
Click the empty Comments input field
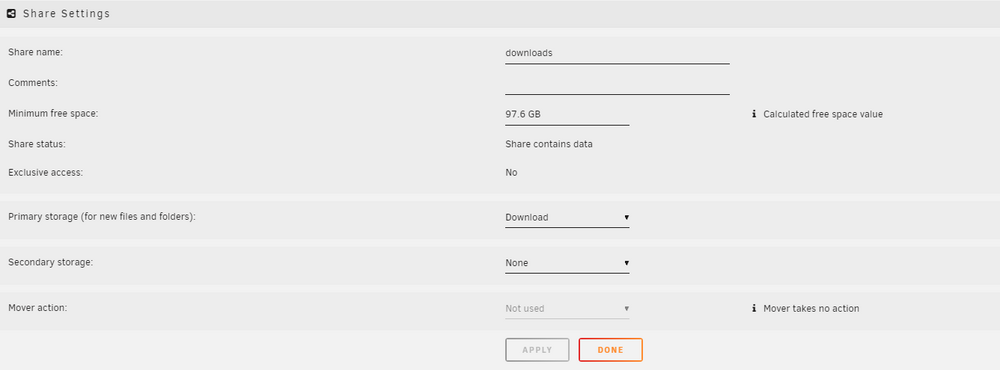click(617, 84)
